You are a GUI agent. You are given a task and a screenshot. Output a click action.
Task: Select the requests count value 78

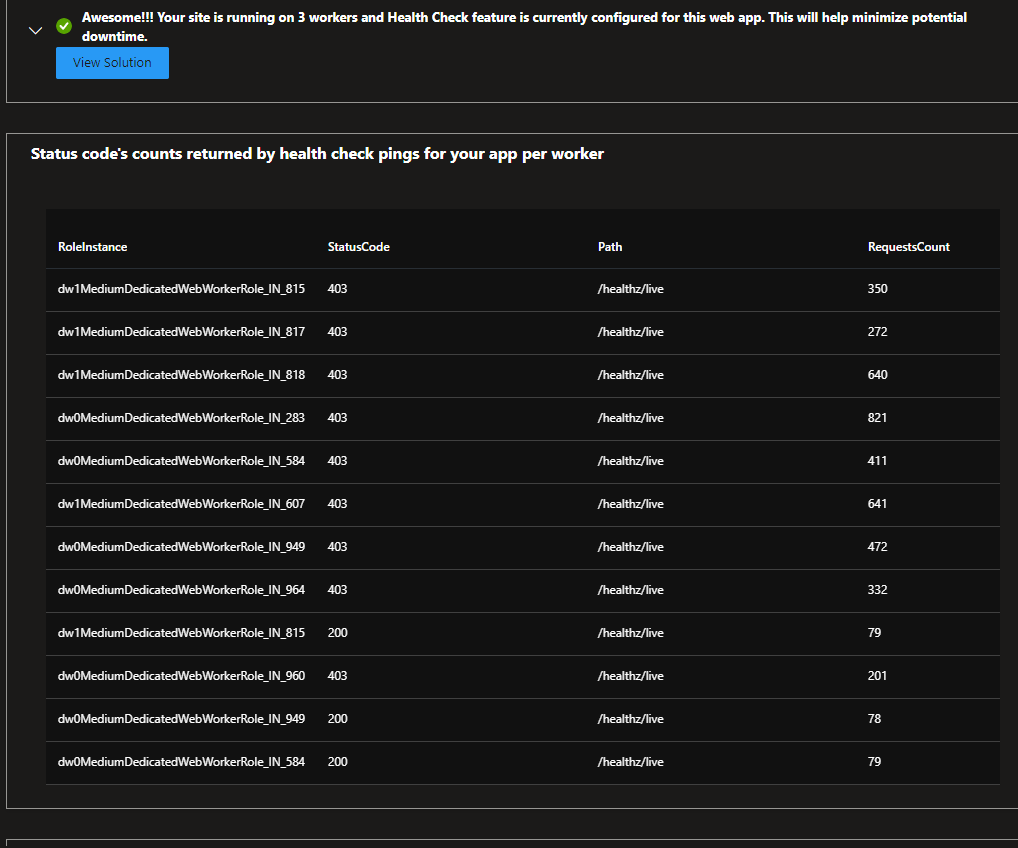[x=874, y=719]
